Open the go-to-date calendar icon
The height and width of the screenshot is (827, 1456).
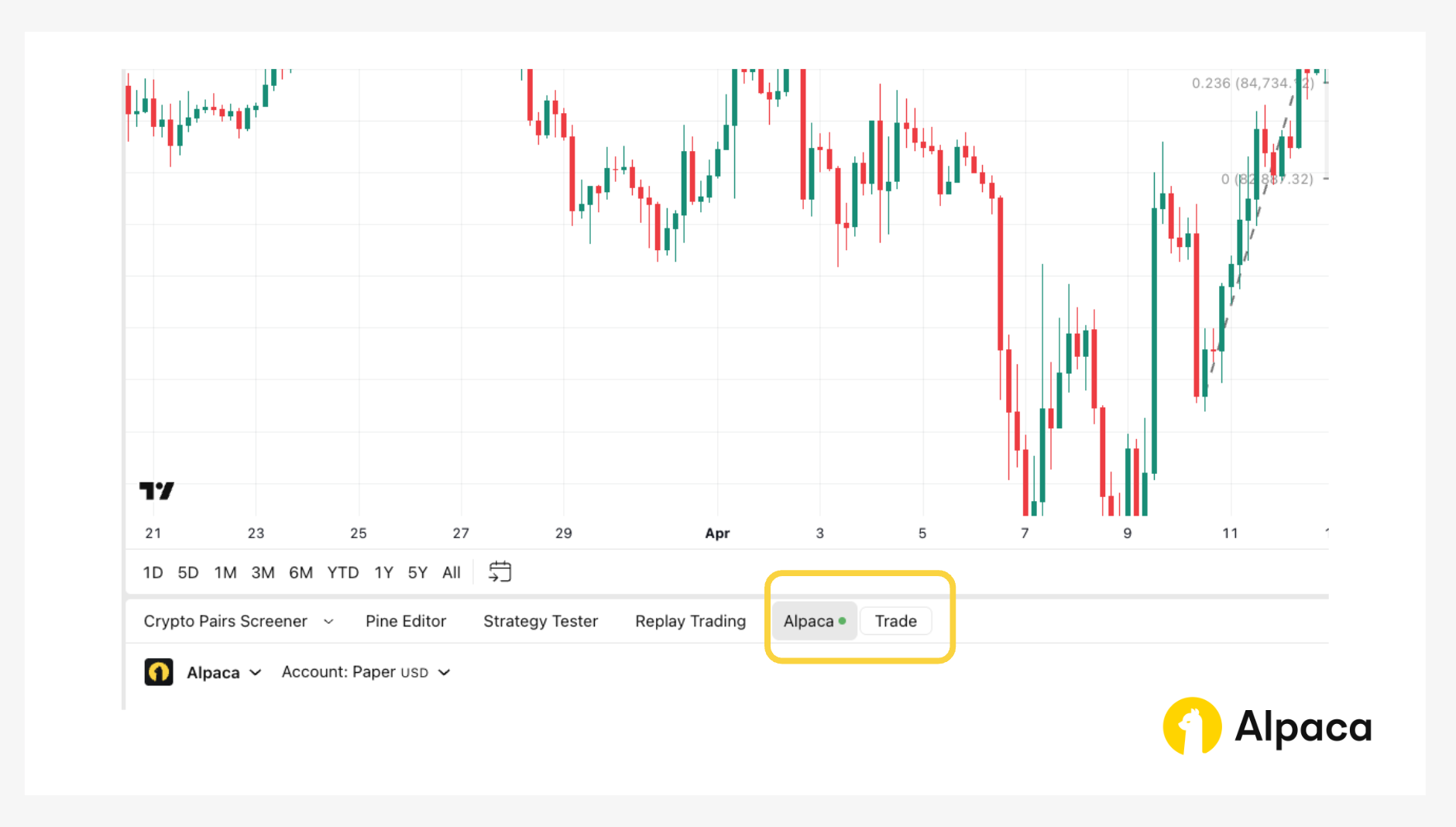(x=500, y=571)
